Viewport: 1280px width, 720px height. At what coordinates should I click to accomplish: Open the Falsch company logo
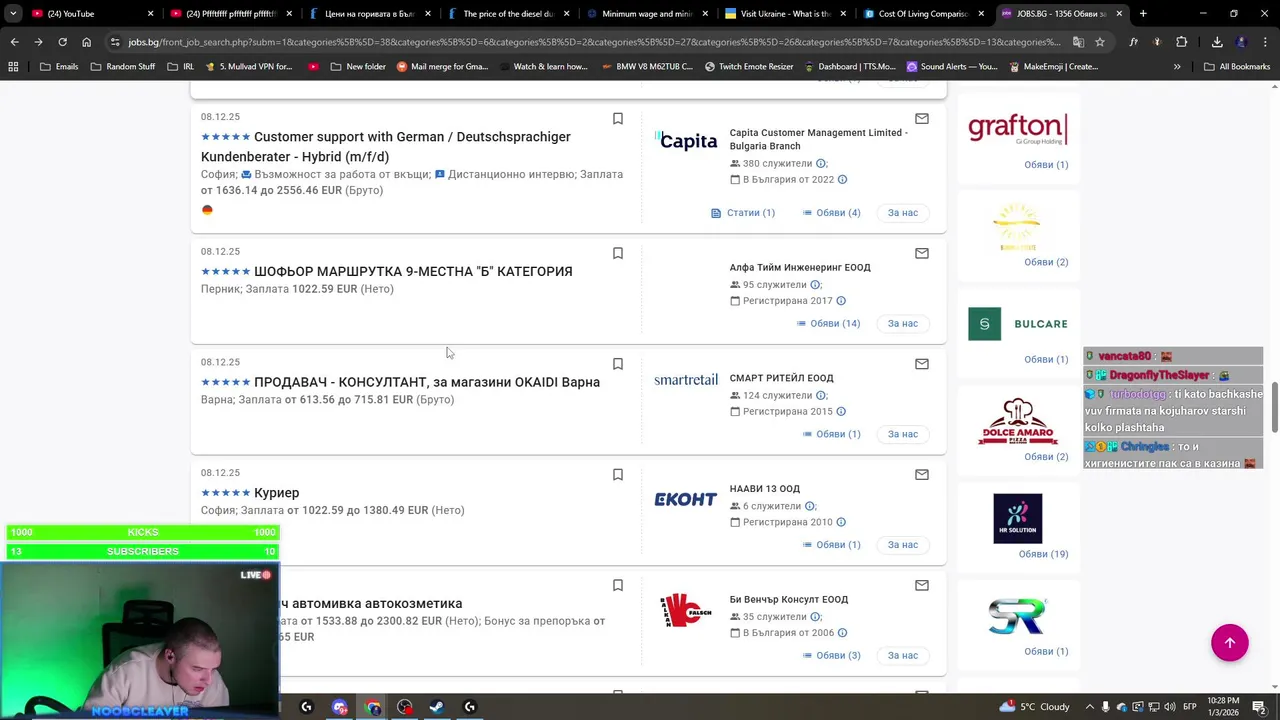684,610
